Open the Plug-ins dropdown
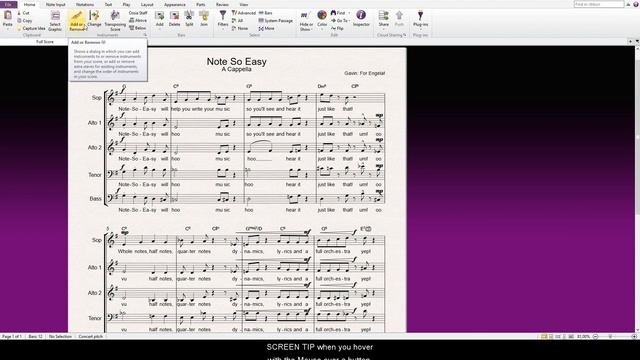Screen dimensions: 640x360 (420, 19)
